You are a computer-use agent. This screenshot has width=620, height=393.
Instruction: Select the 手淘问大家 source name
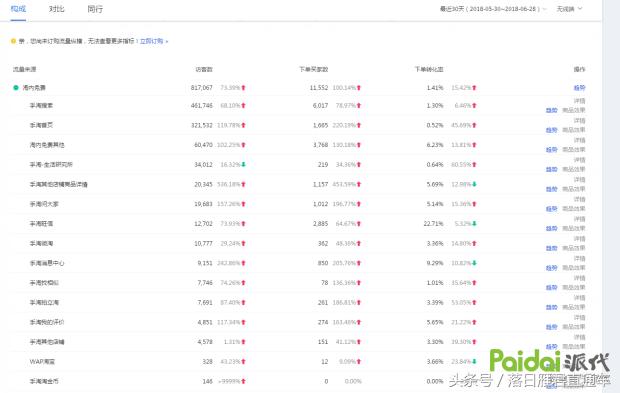tap(44, 204)
